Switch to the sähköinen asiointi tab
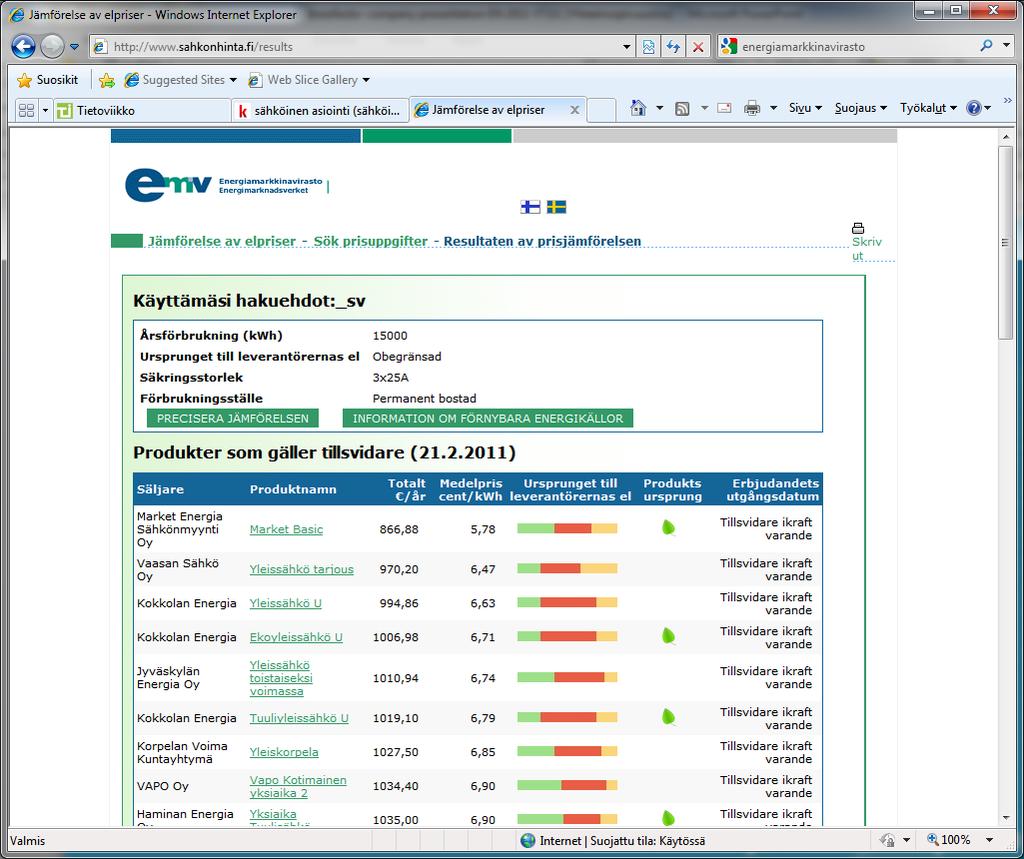The width and height of the screenshot is (1024, 859). (x=320, y=110)
